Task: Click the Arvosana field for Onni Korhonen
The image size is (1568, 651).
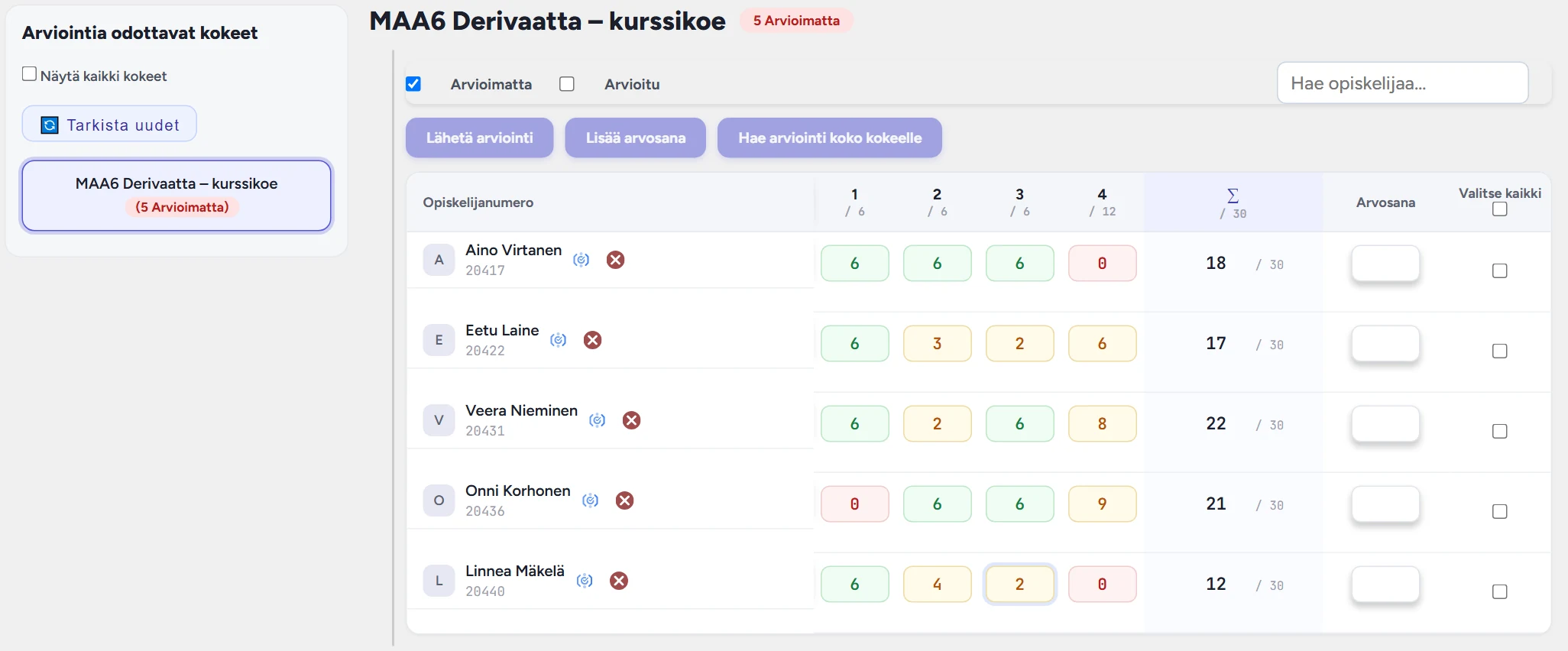Action: pyautogui.click(x=1385, y=504)
